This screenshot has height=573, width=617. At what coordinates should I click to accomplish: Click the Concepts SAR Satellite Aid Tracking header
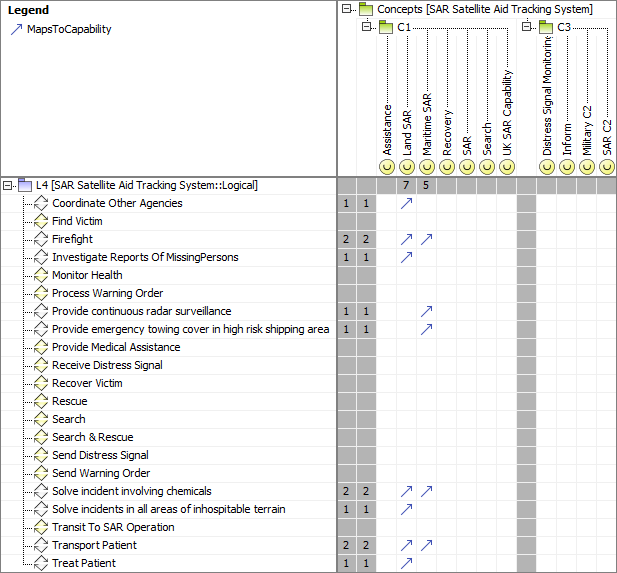coord(485,9)
